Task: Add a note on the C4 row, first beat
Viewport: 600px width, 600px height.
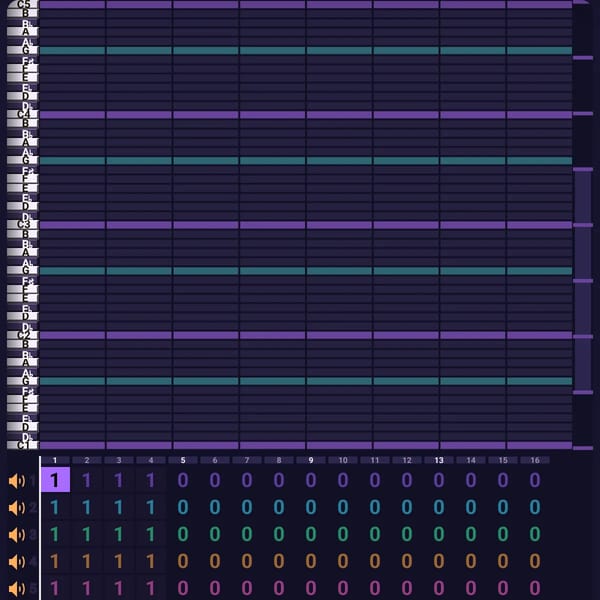Action: [x=72, y=114]
